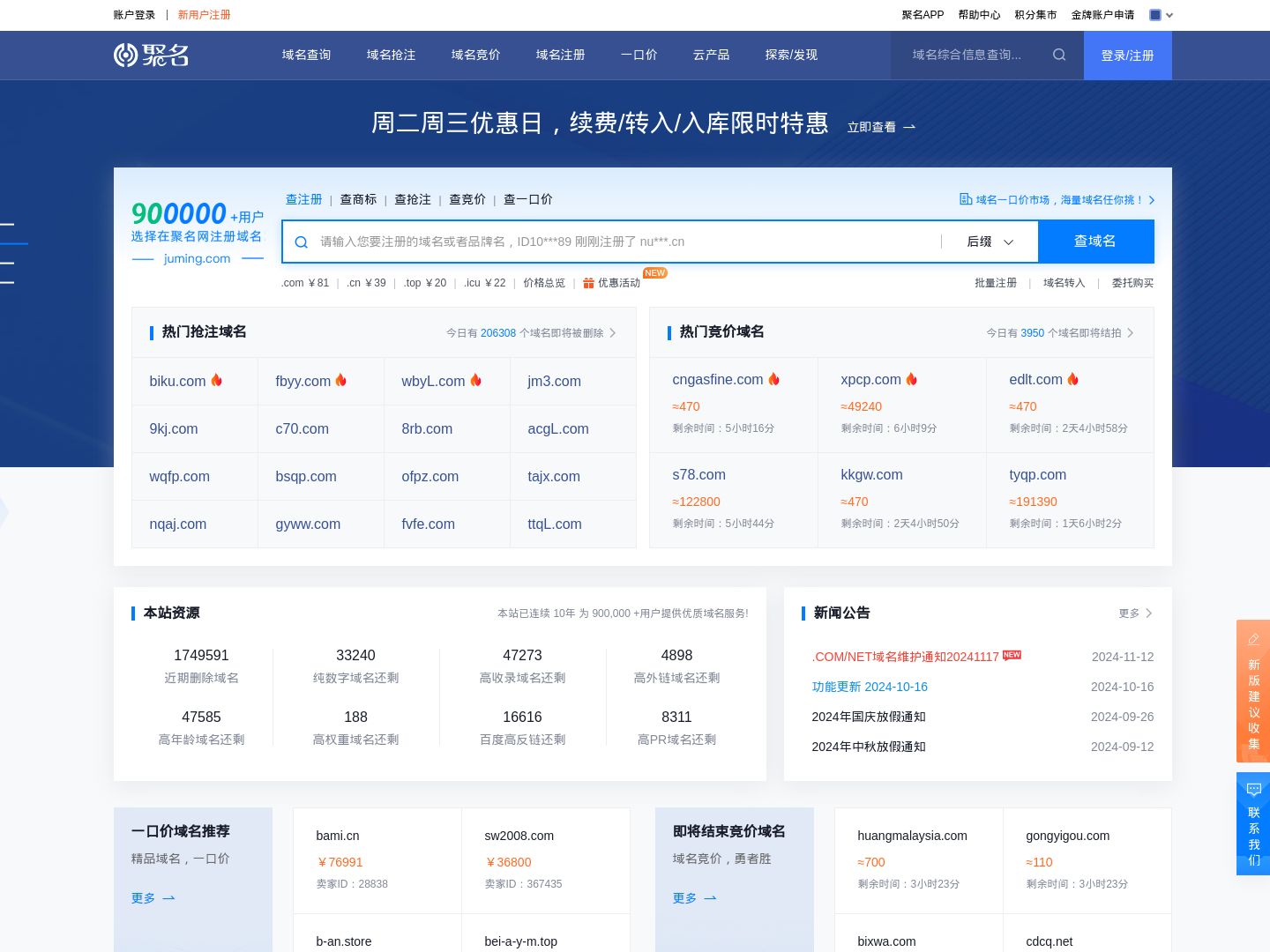Click the gift icon beside 优惠活动

coord(588,283)
